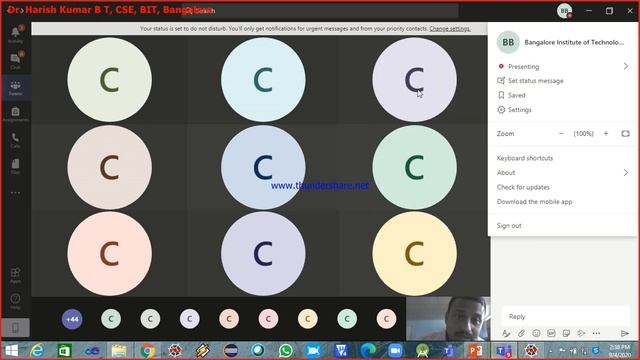Open the GIF picker under Reply
The height and width of the screenshot is (360, 640).
coord(551,333)
